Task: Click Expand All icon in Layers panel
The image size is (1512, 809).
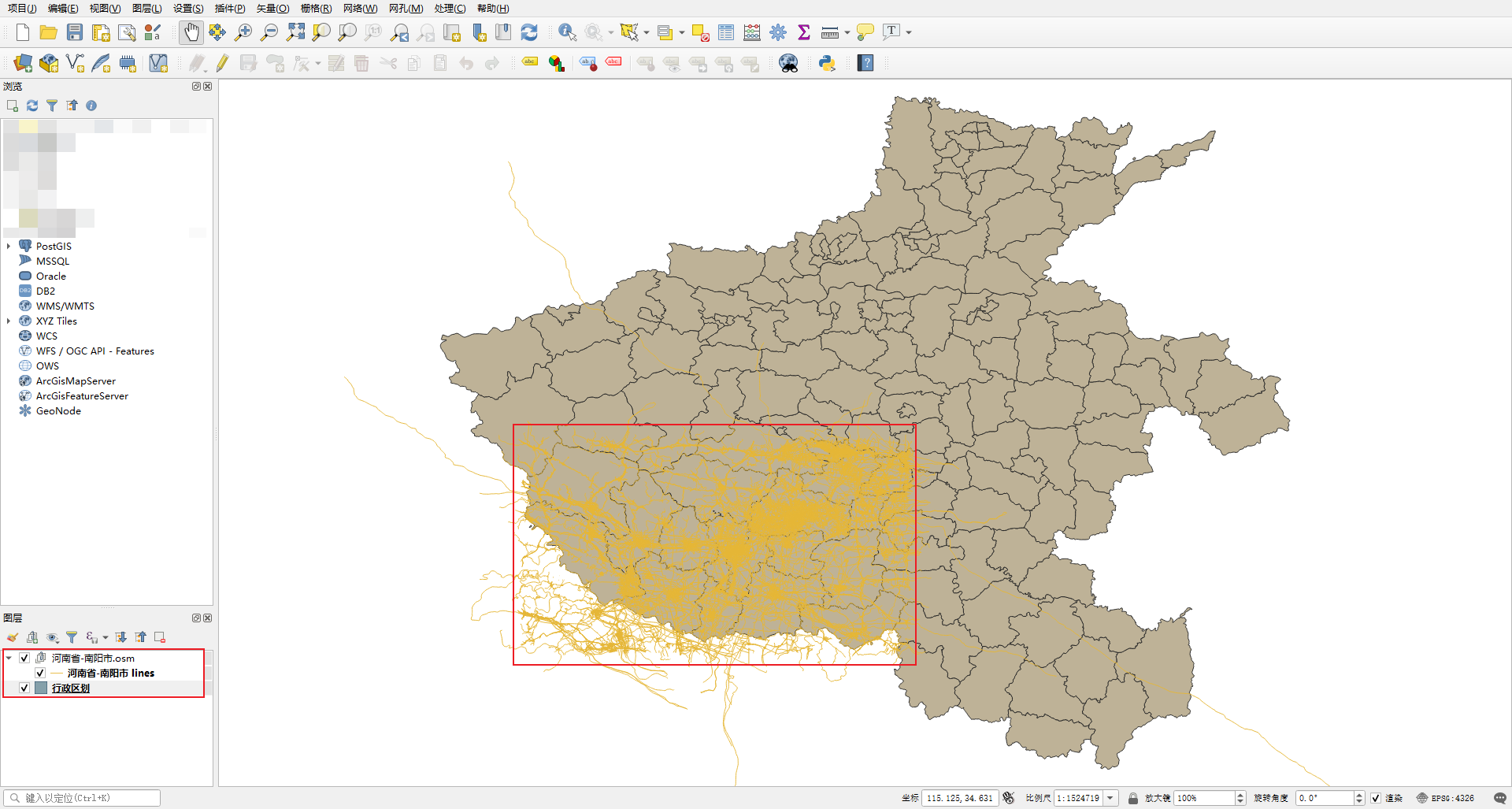Action: (x=121, y=637)
